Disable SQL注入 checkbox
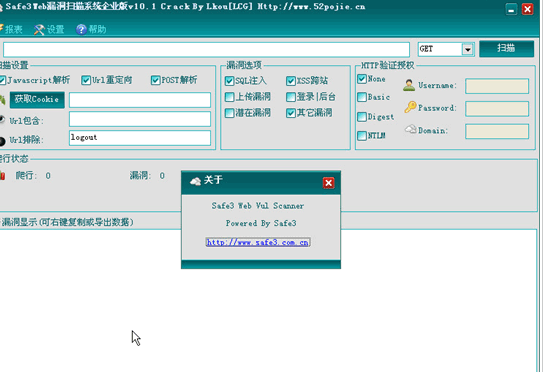This screenshot has height=372, width=545. pos(229,81)
